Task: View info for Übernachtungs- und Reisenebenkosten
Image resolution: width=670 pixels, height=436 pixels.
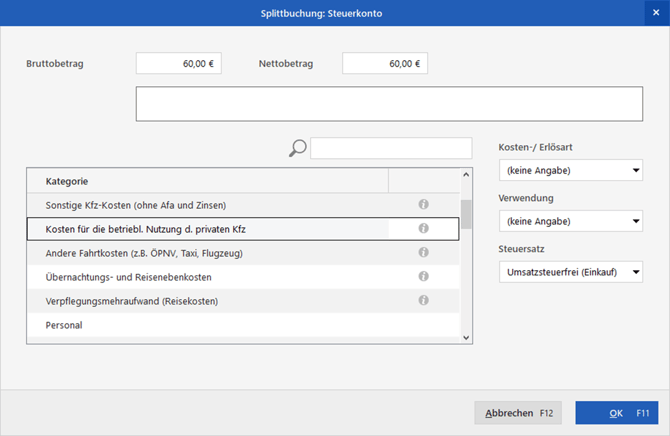Action: tap(423, 276)
